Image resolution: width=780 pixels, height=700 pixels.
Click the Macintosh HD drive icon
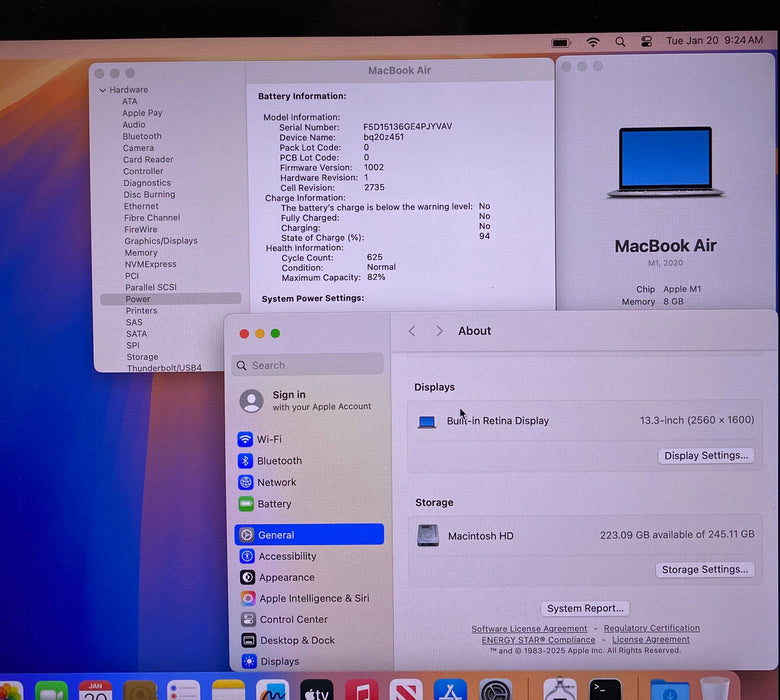tap(428, 535)
